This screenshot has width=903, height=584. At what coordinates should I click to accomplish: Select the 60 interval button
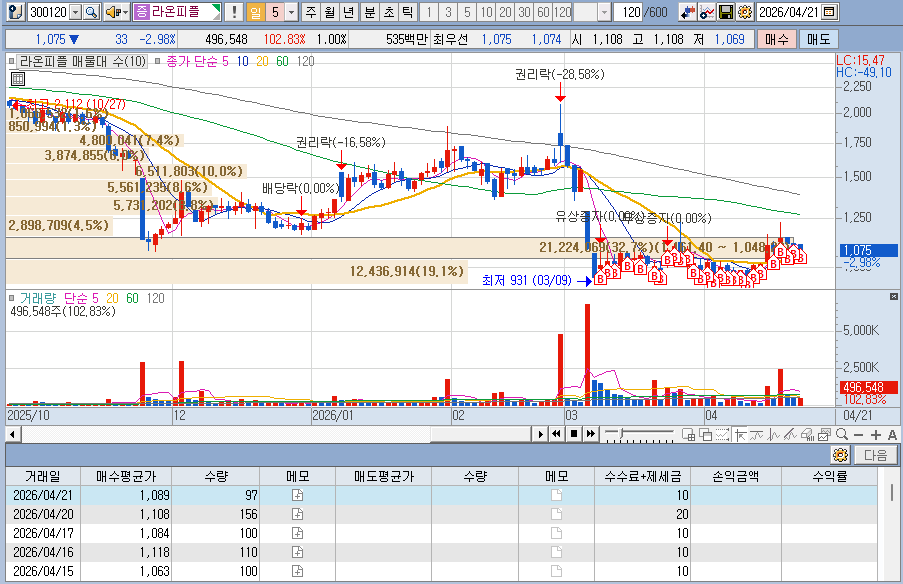(544, 12)
